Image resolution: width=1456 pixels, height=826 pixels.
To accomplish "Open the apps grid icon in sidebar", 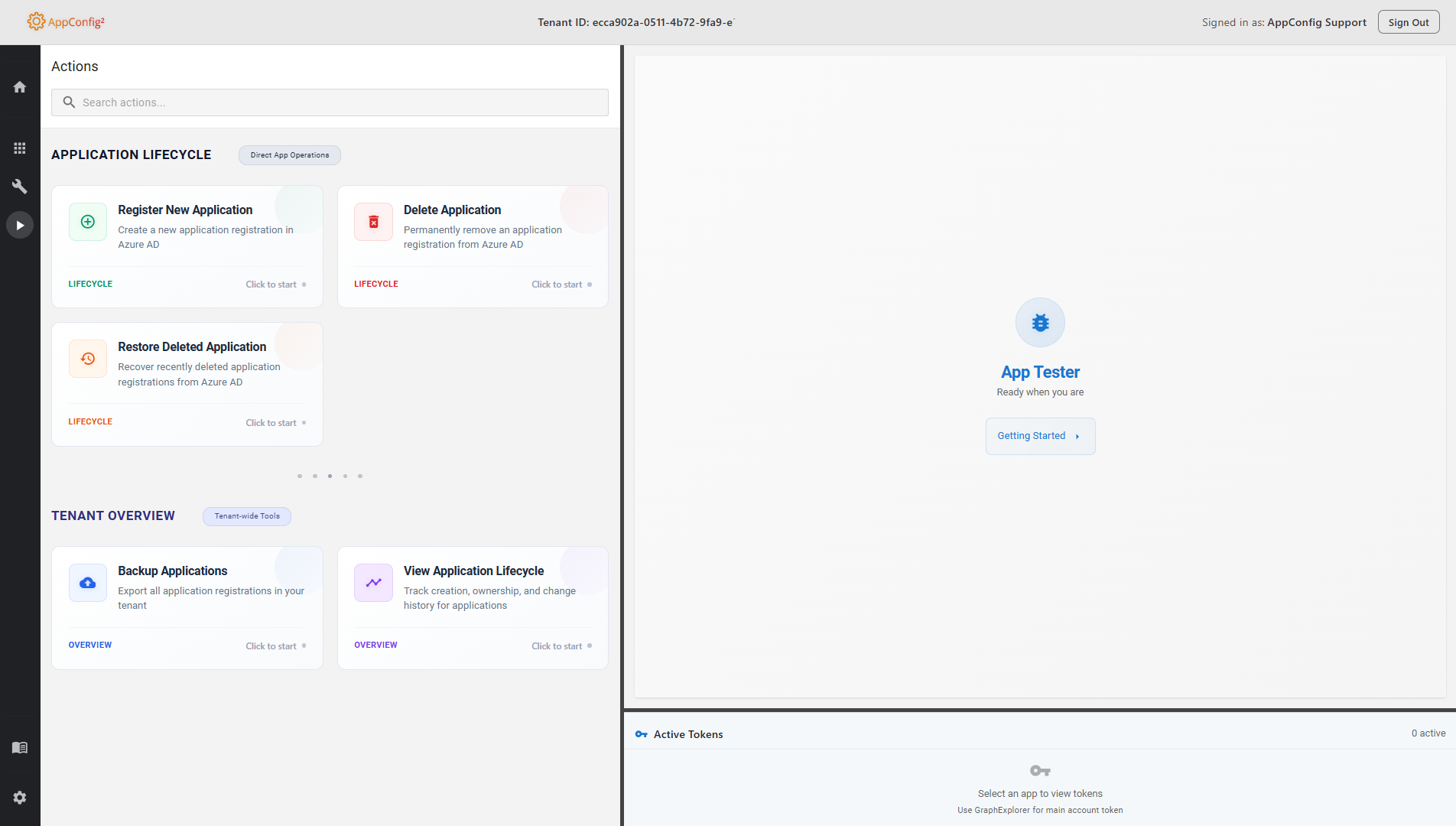I will [20, 148].
